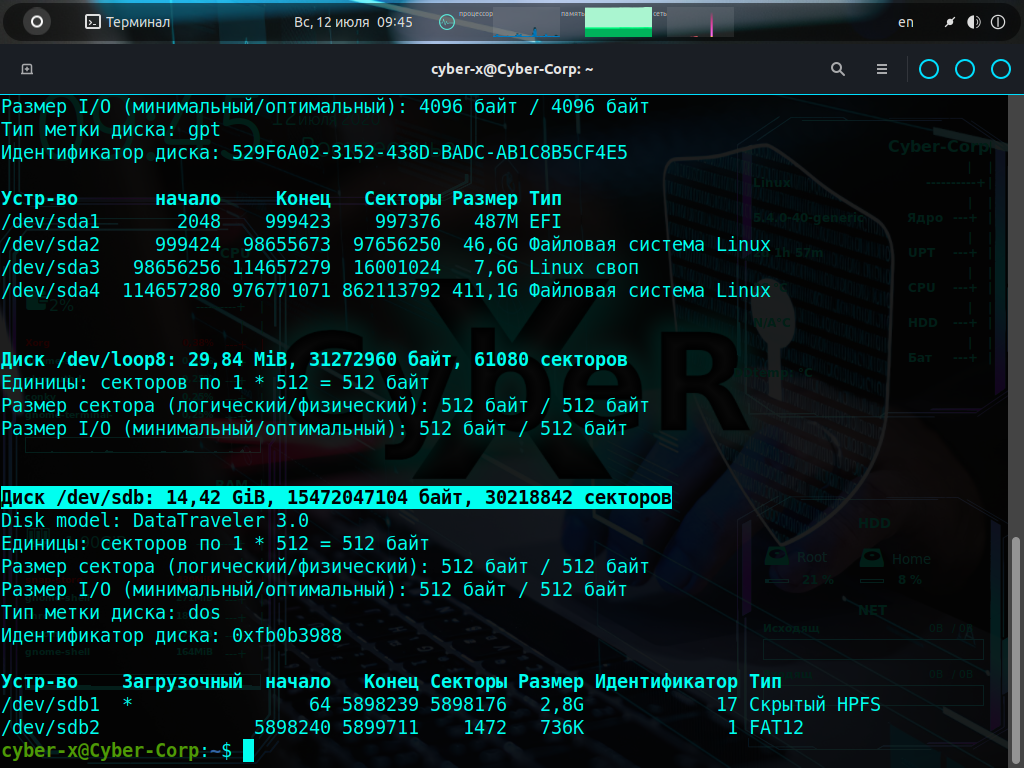Open Activities overview circle button
The height and width of the screenshot is (768, 1024).
pyautogui.click(x=37, y=21)
